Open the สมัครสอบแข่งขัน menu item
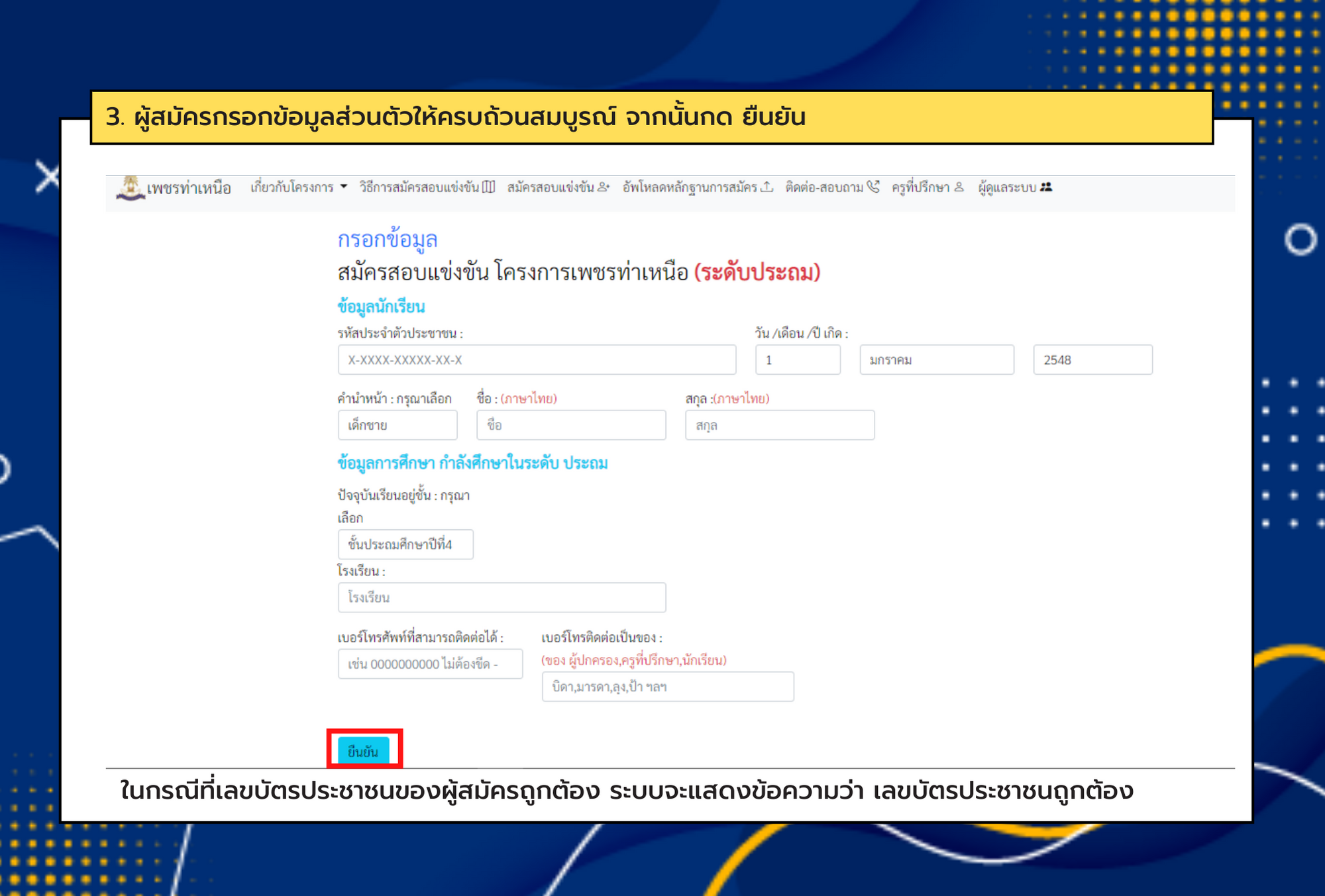The height and width of the screenshot is (896, 1325). (551, 187)
